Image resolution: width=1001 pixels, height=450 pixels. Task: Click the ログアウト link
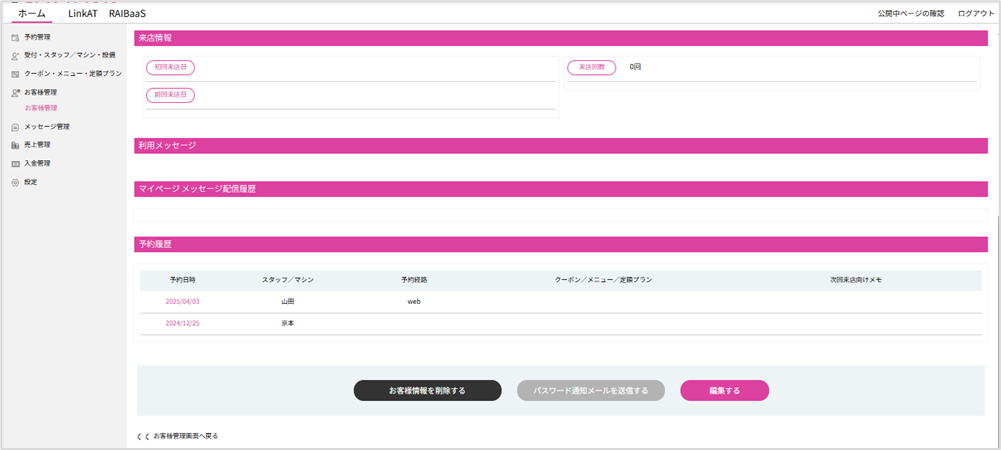[975, 14]
